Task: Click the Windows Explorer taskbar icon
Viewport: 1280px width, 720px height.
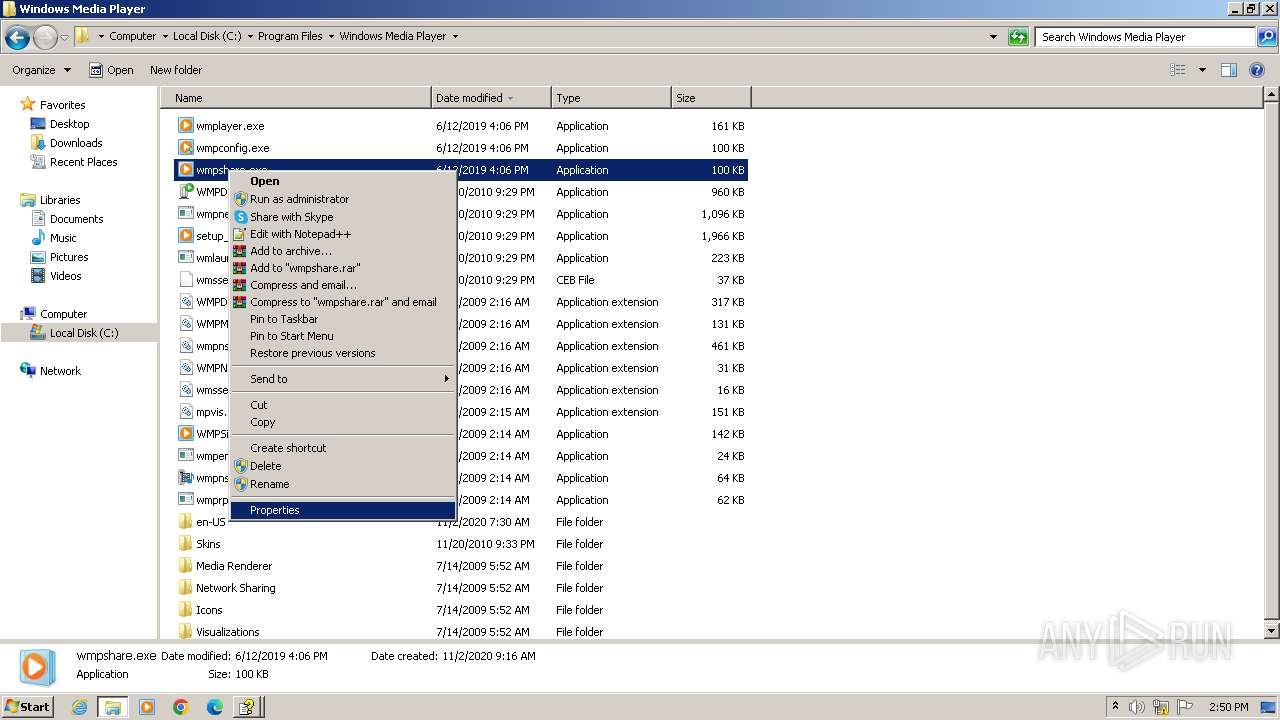Action: pyautogui.click(x=112, y=707)
